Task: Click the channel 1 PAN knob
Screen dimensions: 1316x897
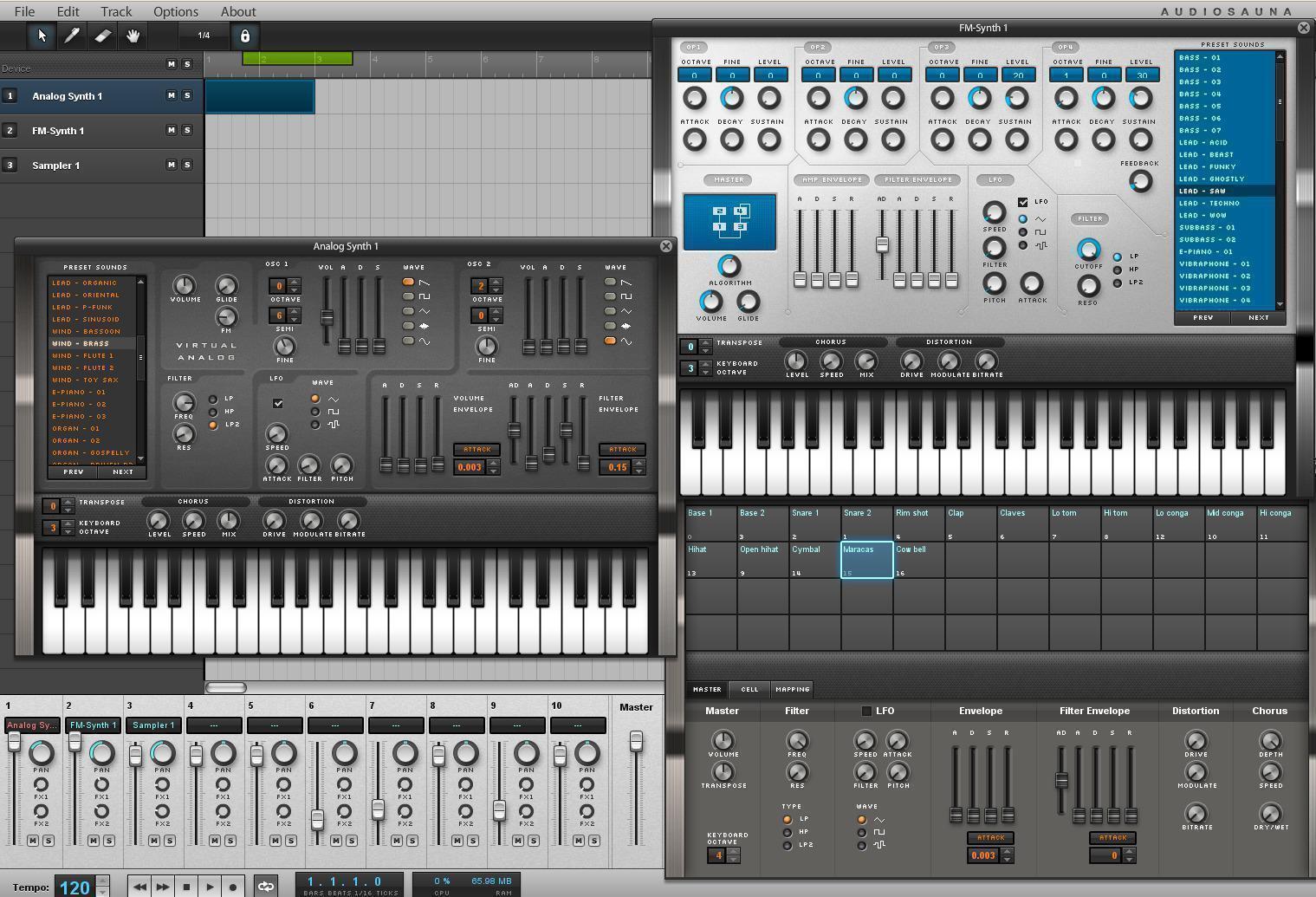Action: 41,753
